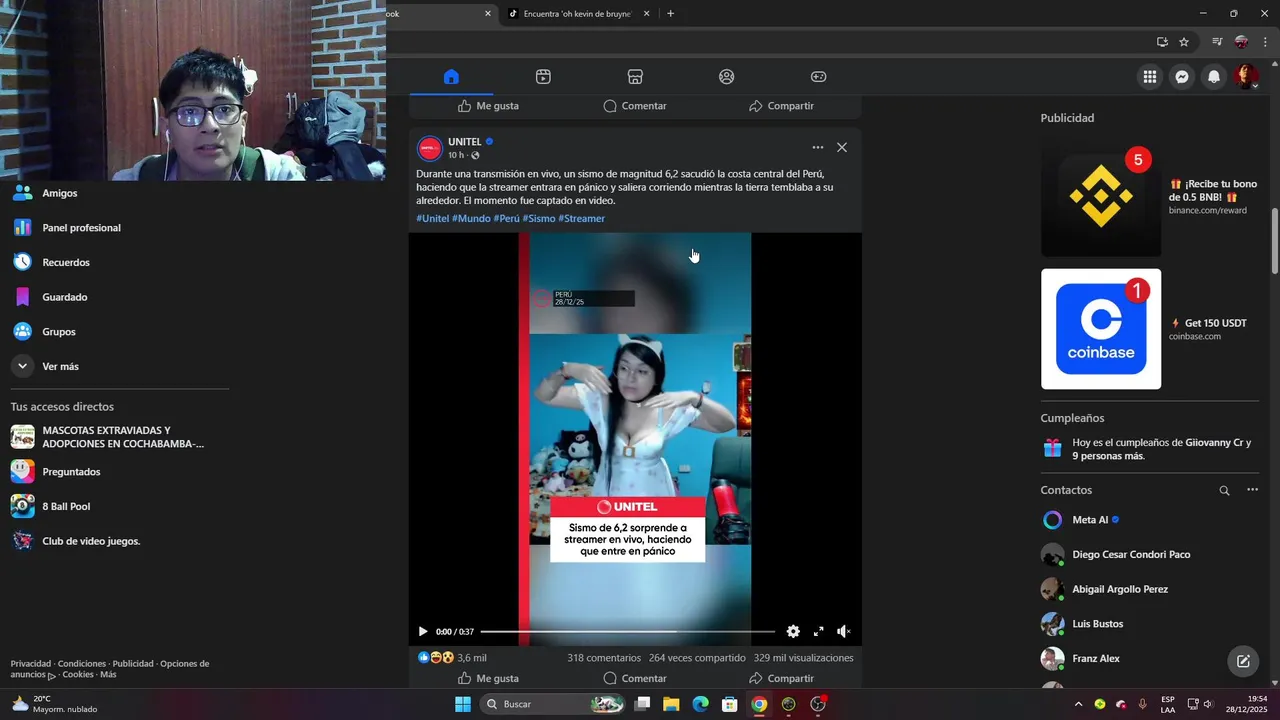The height and width of the screenshot is (720, 1280).
Task: Enter video fullscreen mode
Action: coord(818,631)
